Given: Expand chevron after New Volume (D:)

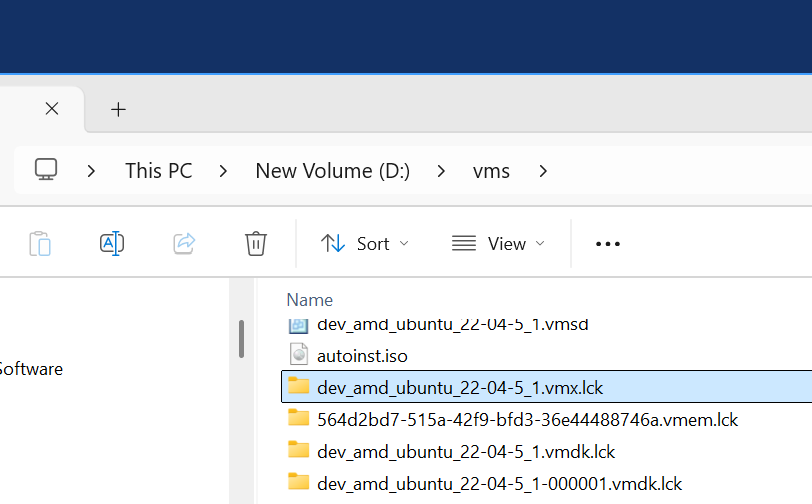Looking at the screenshot, I should pyautogui.click(x=441, y=171).
